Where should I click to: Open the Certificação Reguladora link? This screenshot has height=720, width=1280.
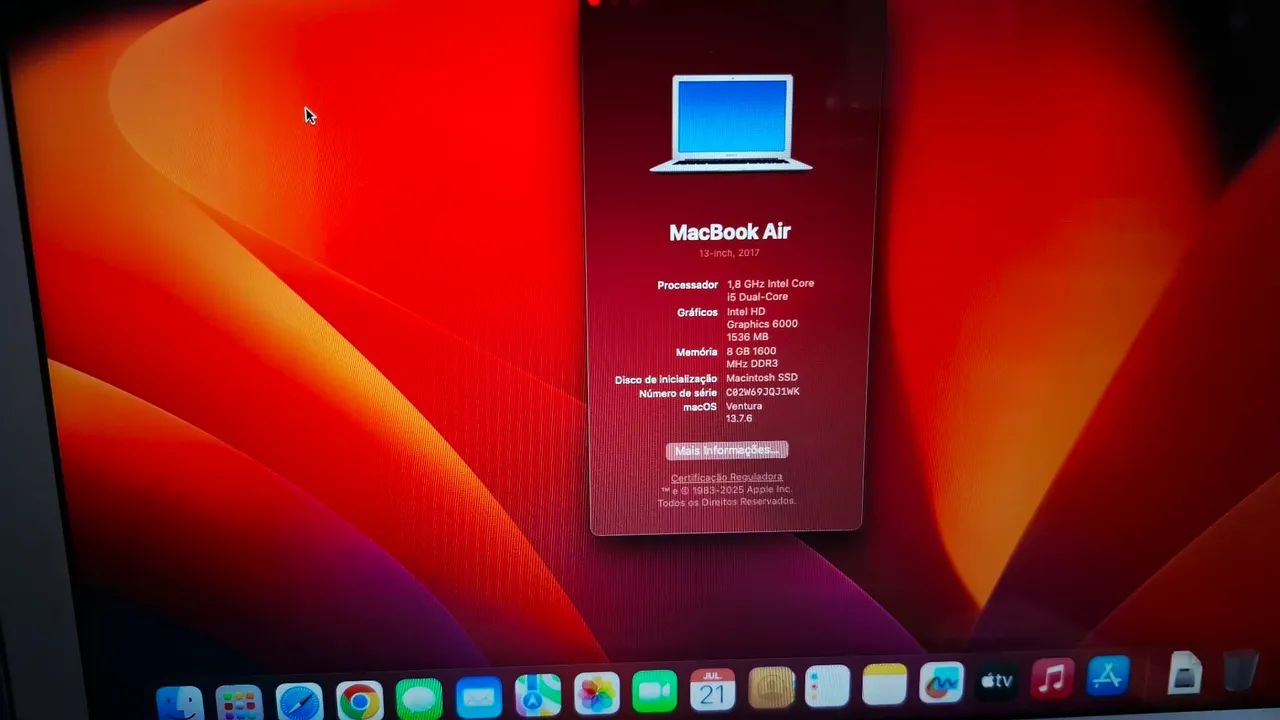(x=727, y=477)
